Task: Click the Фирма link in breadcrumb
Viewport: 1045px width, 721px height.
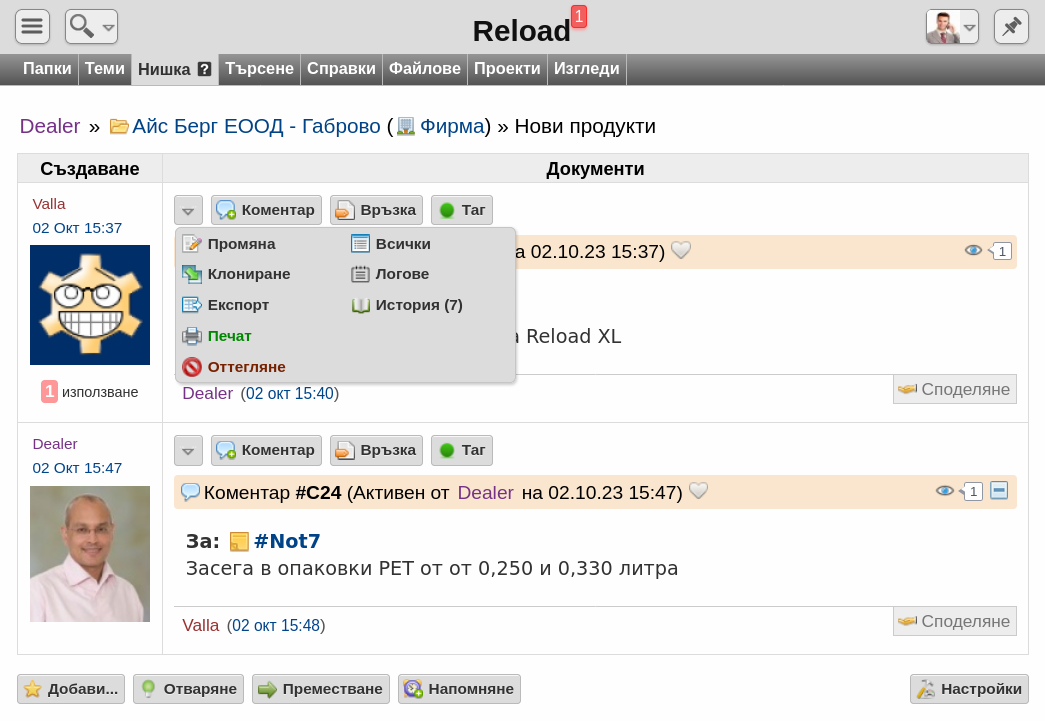Action: [x=451, y=126]
